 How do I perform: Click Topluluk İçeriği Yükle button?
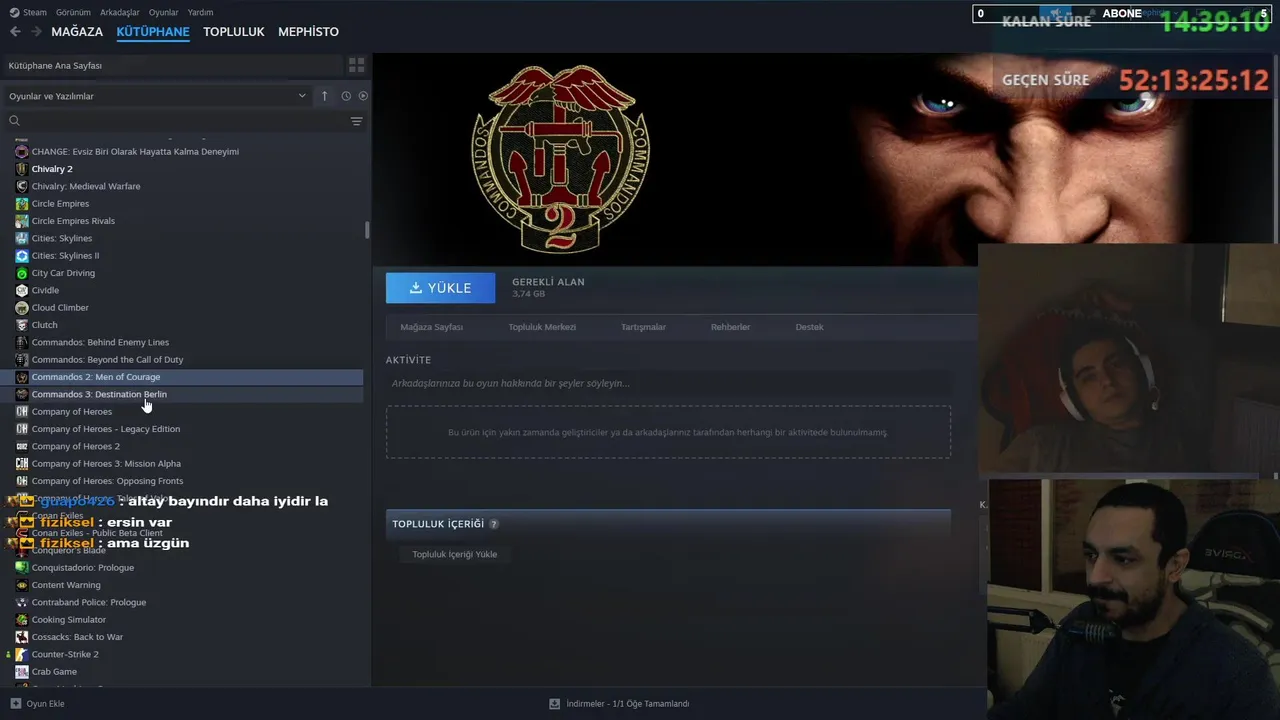455,554
